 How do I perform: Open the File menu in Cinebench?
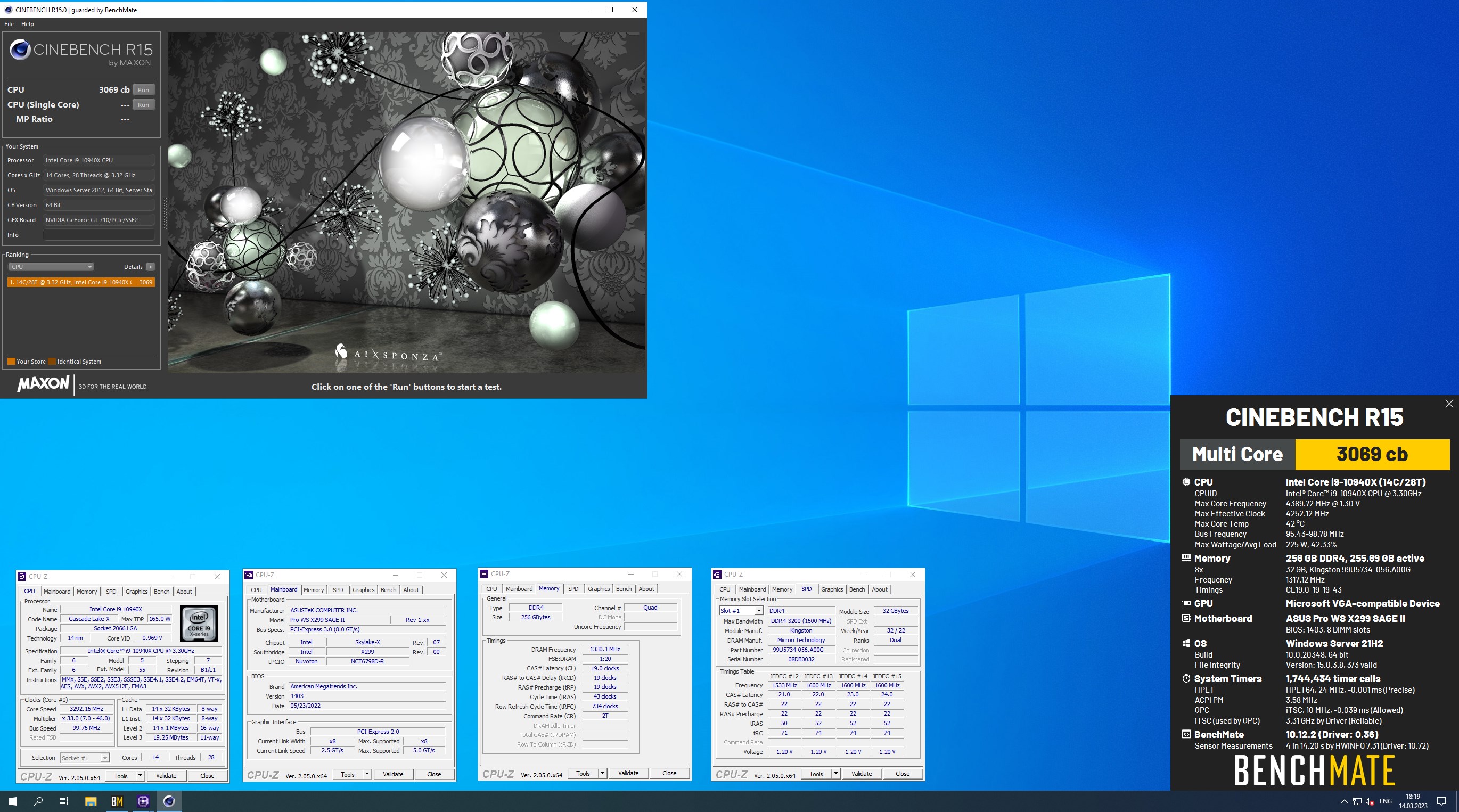click(9, 24)
